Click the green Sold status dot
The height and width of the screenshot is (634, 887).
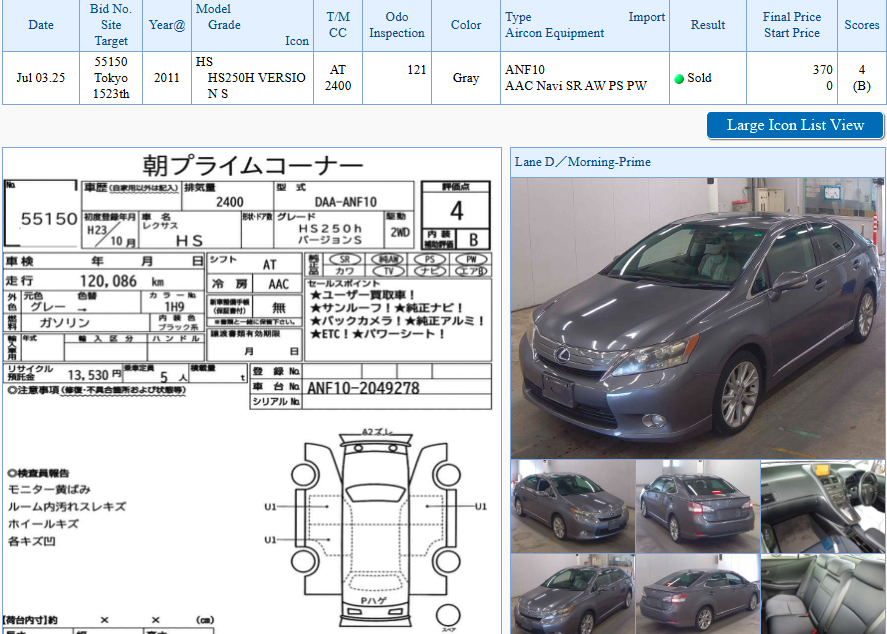[x=679, y=79]
